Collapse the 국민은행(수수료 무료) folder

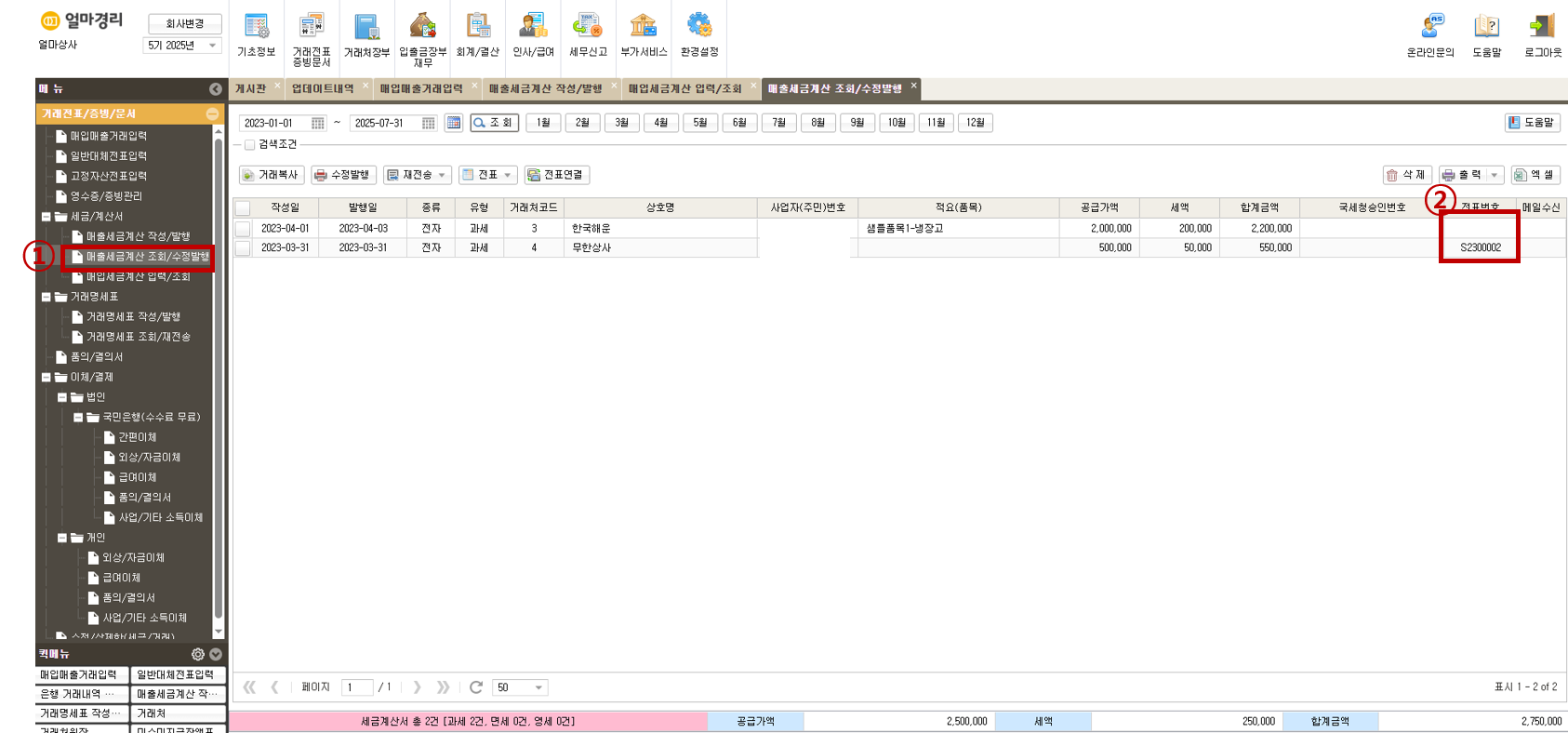(x=78, y=418)
